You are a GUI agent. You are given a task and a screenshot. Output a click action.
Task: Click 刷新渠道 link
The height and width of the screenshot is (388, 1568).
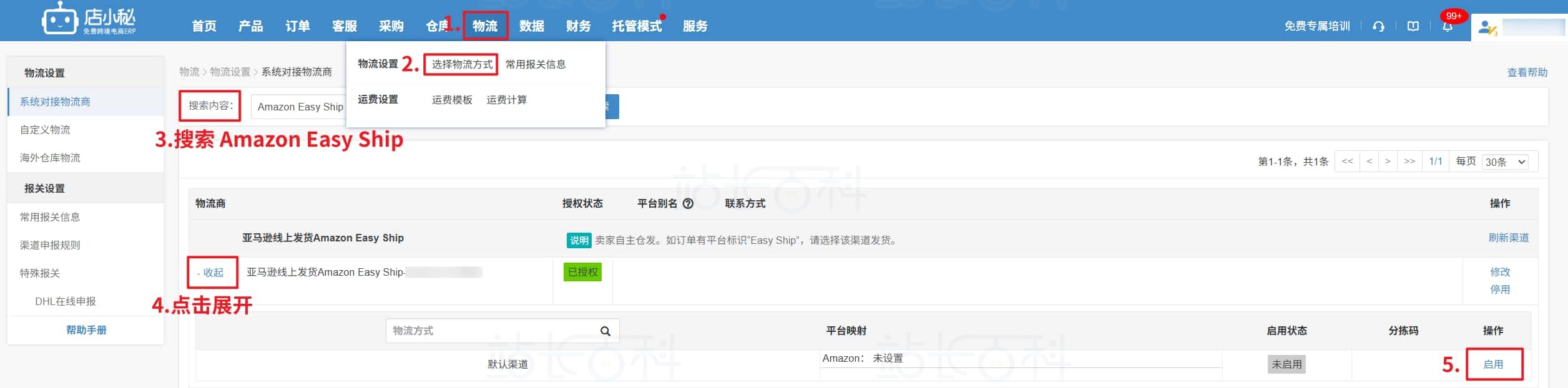coord(1508,238)
